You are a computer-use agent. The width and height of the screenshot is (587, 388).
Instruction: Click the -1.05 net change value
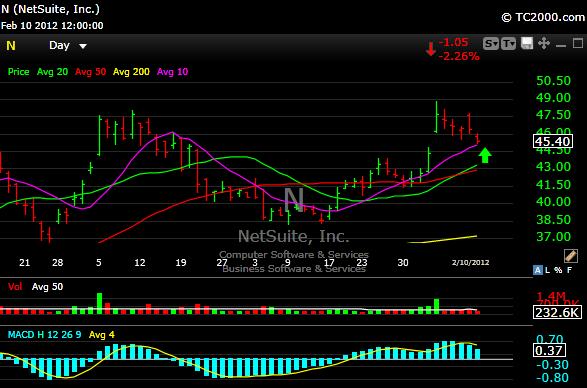tap(453, 42)
